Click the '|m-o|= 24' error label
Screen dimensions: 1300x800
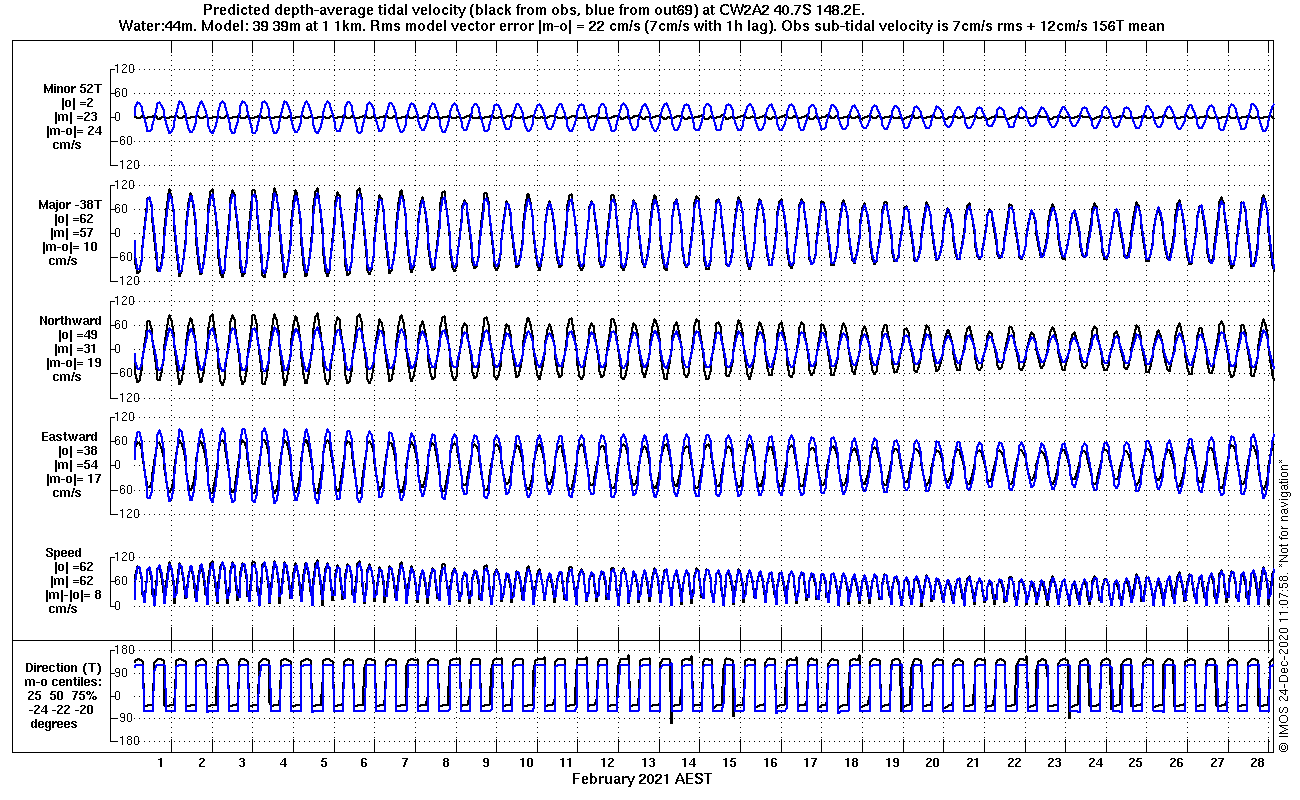[73, 131]
